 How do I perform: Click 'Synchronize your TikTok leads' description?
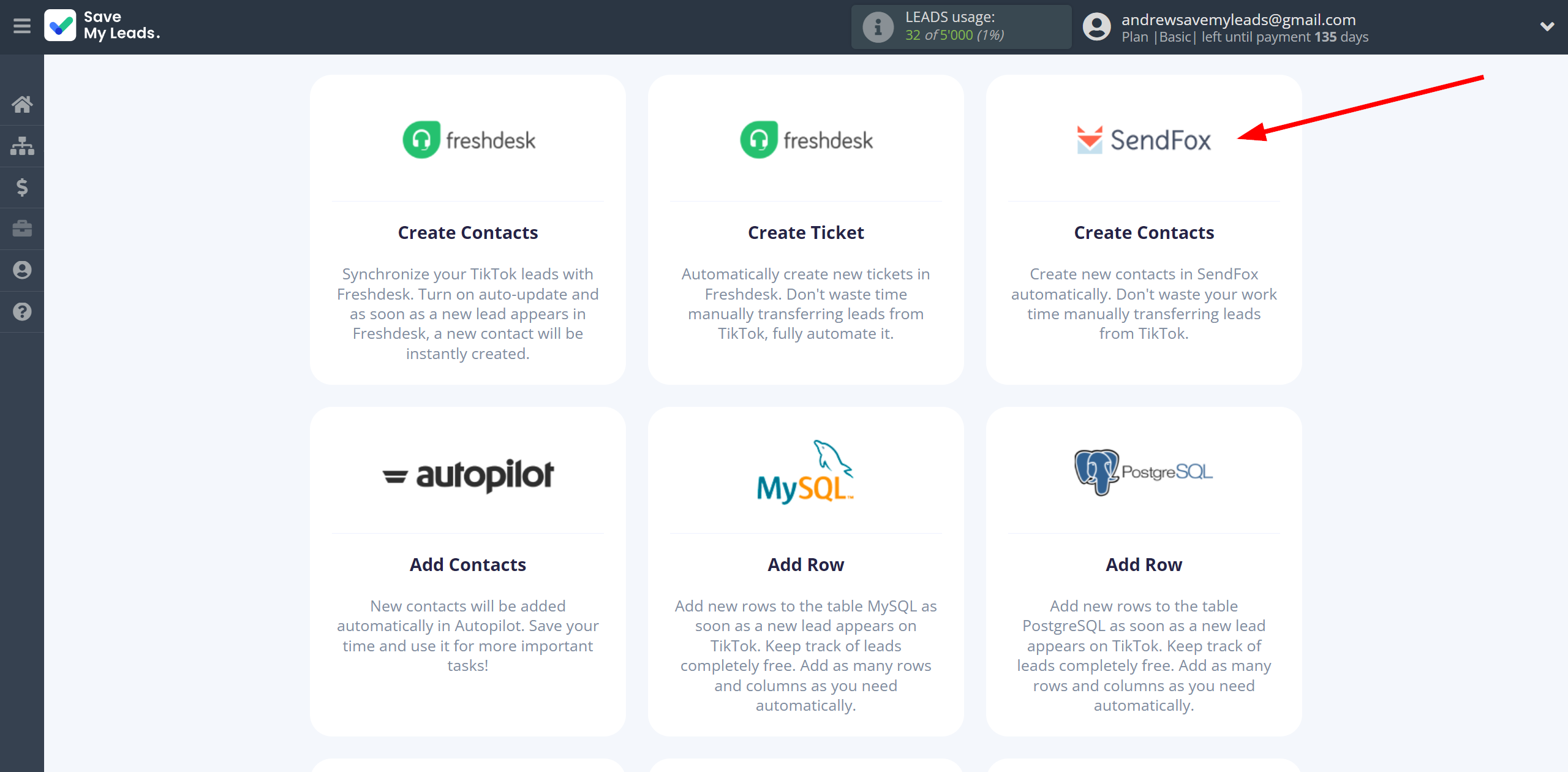(x=468, y=314)
